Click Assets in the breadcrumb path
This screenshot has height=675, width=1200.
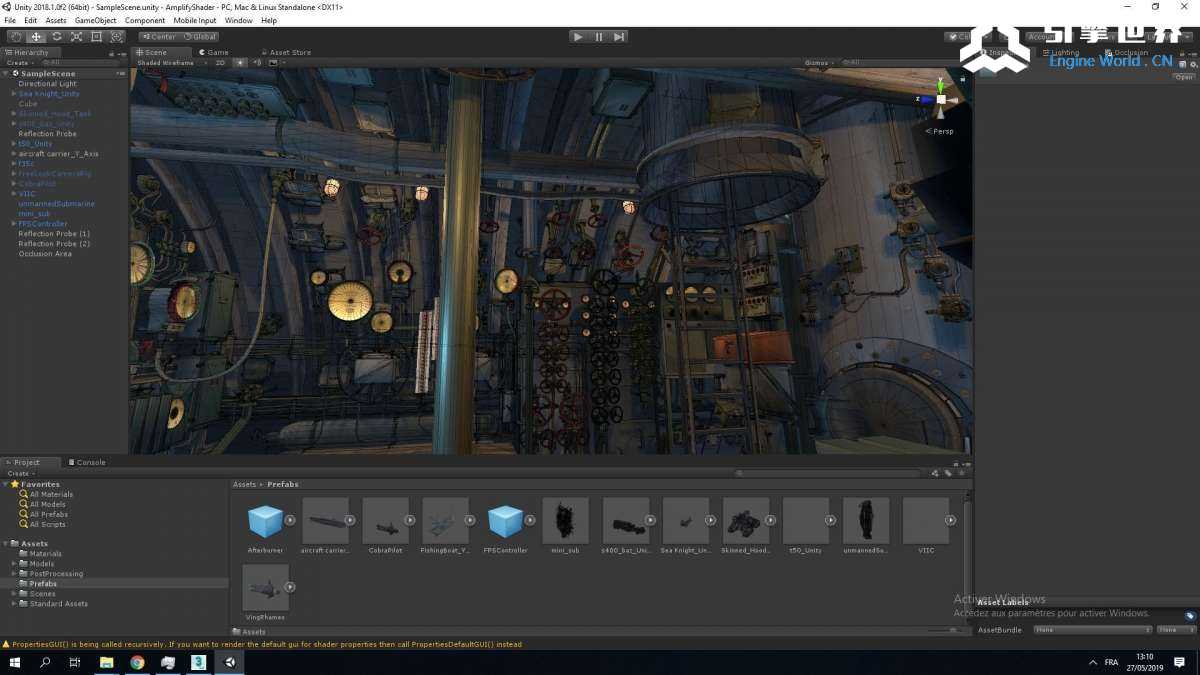244,484
